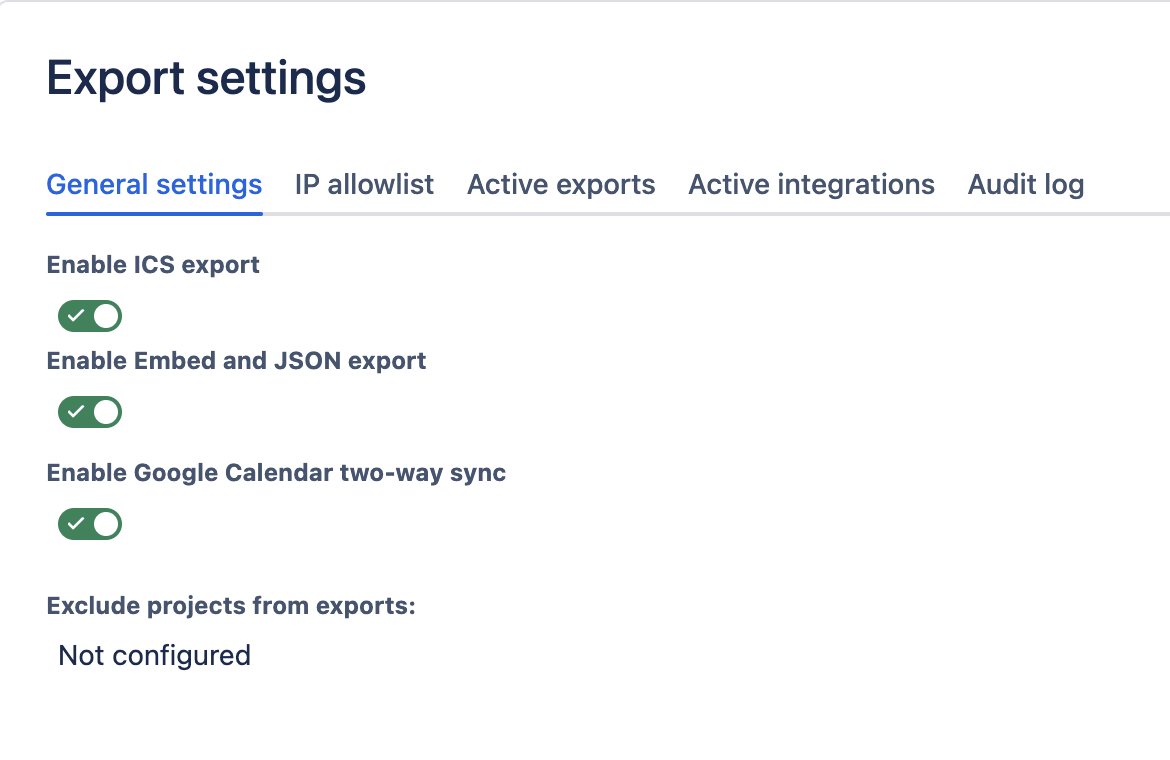Click the 'Export settings' page heading
Viewport: 1170px width, 760px height.
206,79
